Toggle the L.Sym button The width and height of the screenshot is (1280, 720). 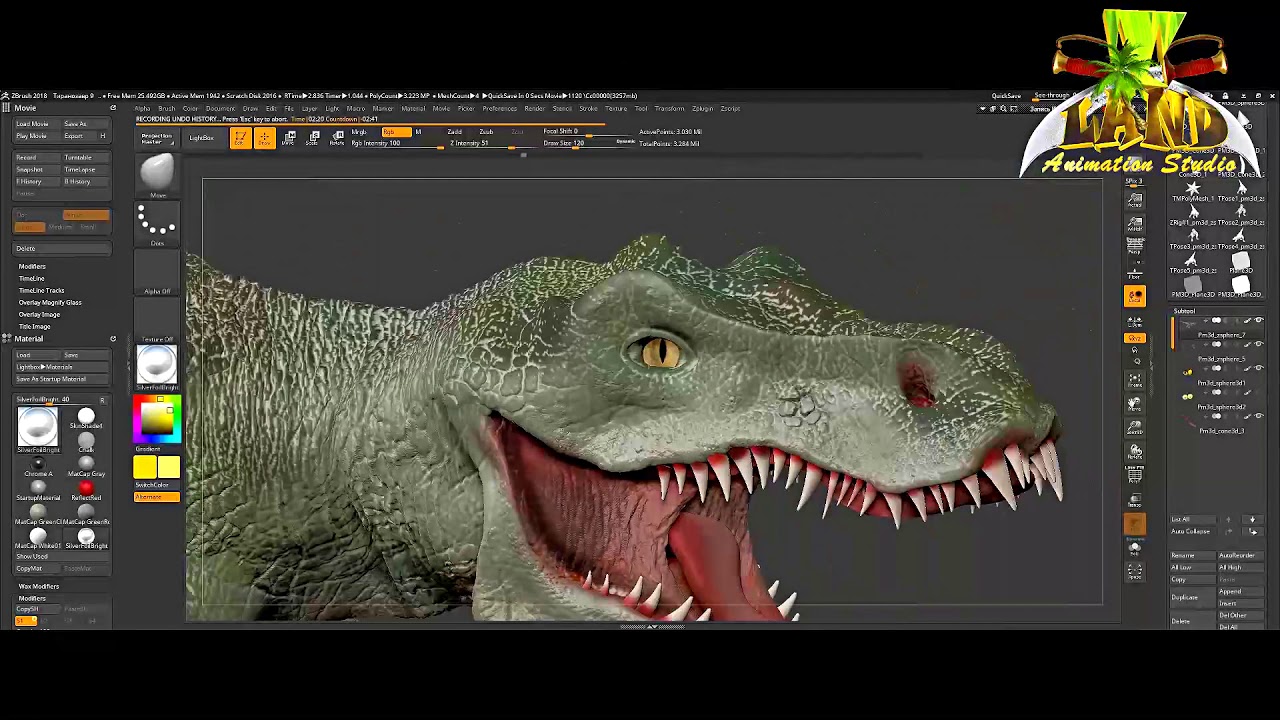1135,321
